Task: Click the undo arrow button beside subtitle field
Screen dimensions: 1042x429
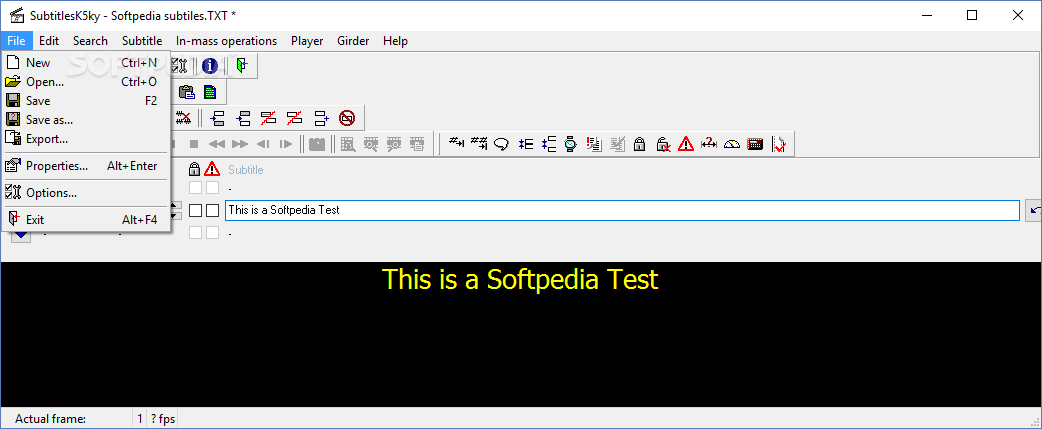Action: [1034, 211]
